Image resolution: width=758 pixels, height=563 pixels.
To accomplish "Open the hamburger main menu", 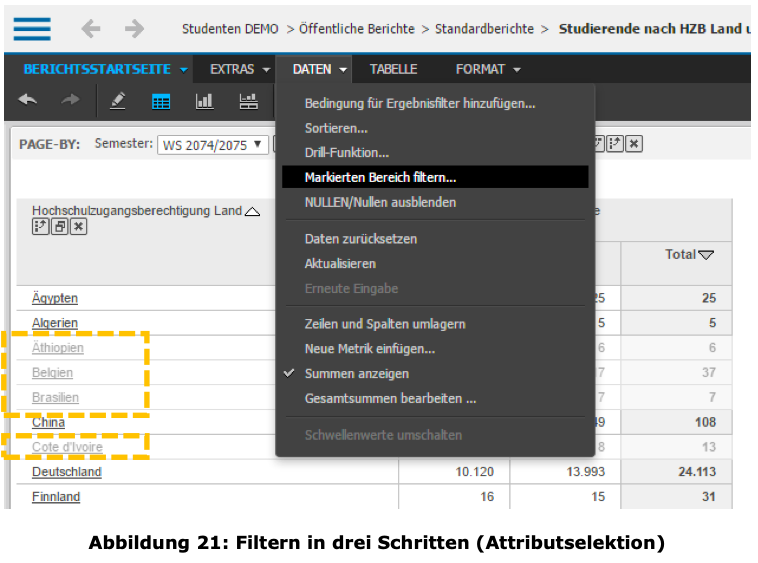I will pos(32,29).
